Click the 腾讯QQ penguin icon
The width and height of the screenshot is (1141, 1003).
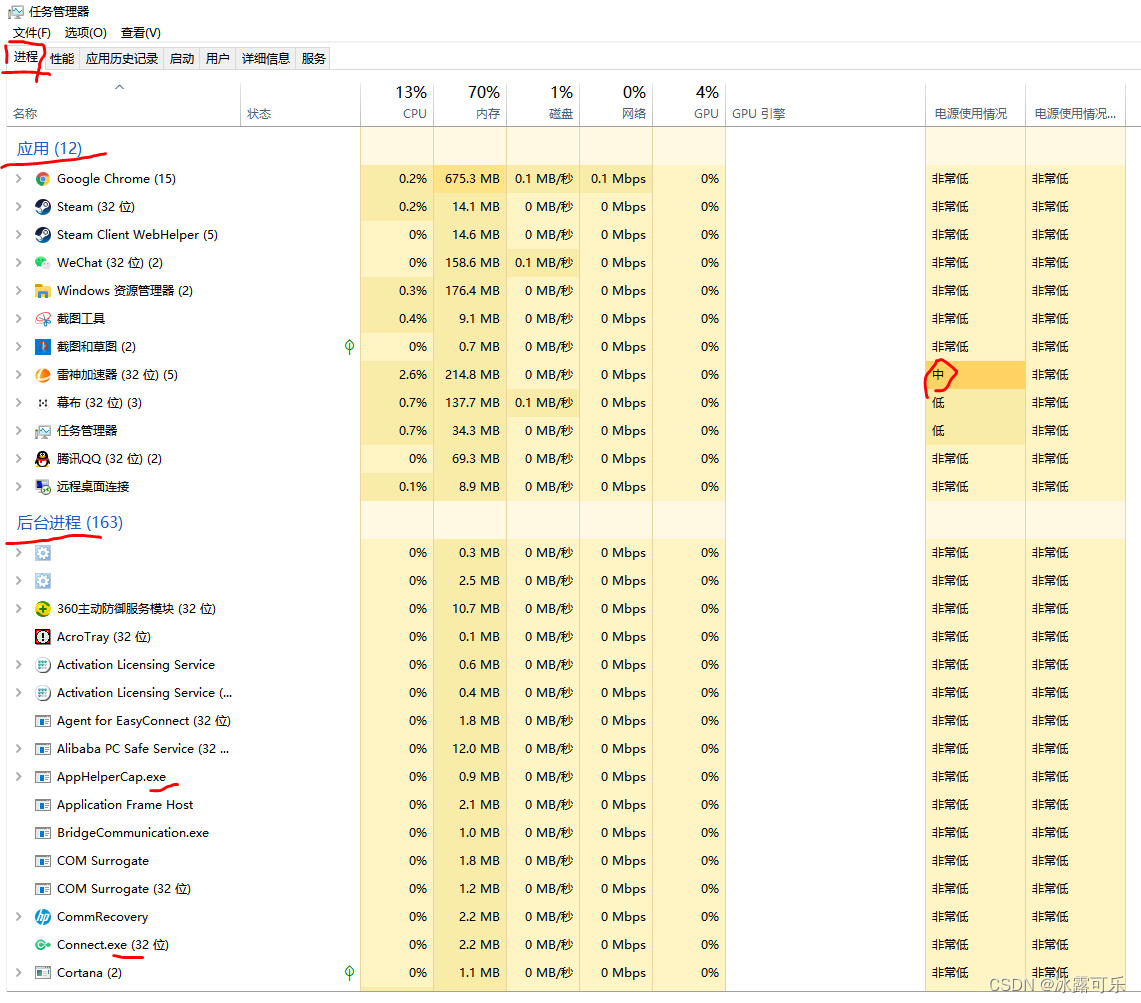pyautogui.click(x=43, y=459)
